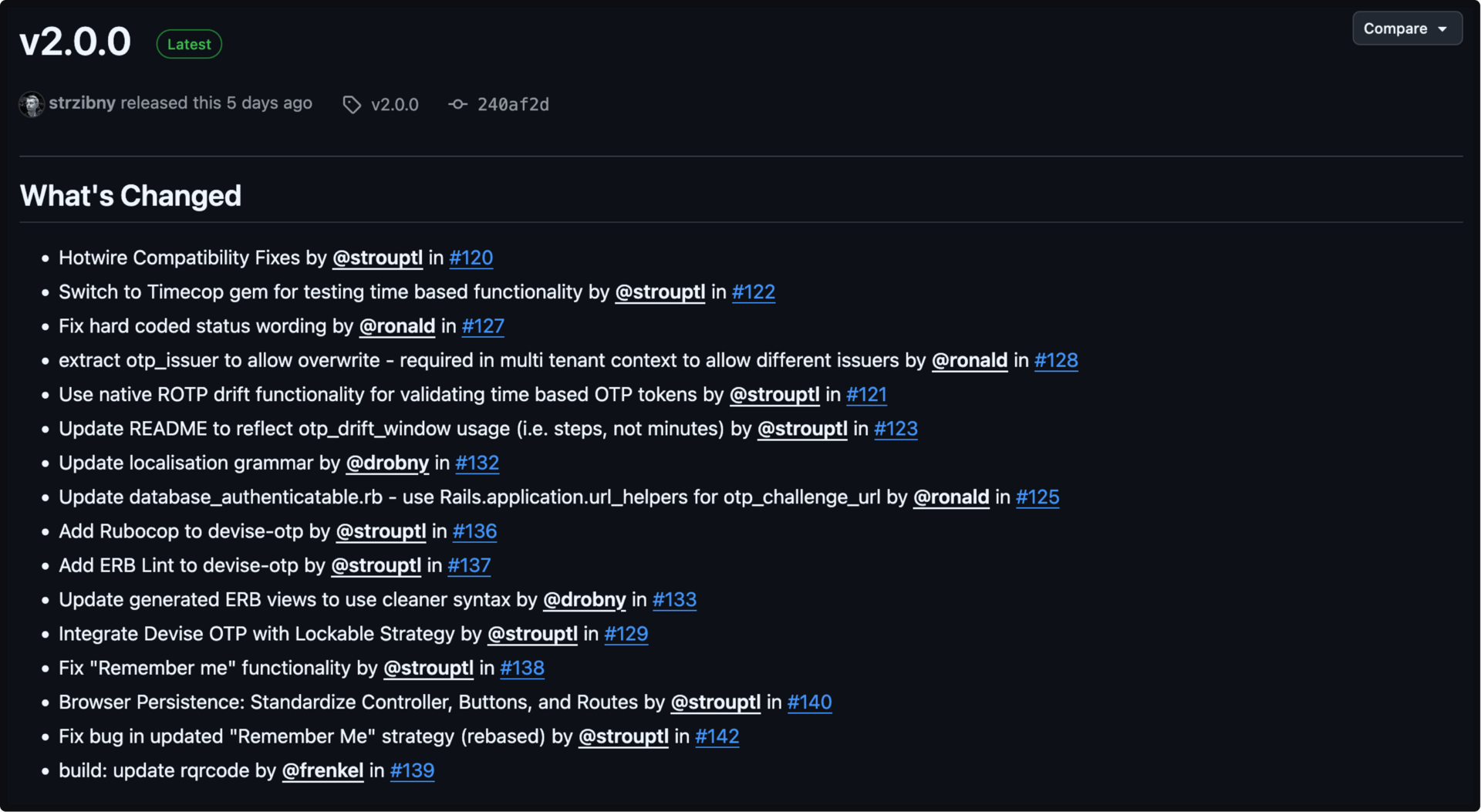Click @frenkel on the rqrcode line
The image size is (1481, 812).
tap(322, 770)
